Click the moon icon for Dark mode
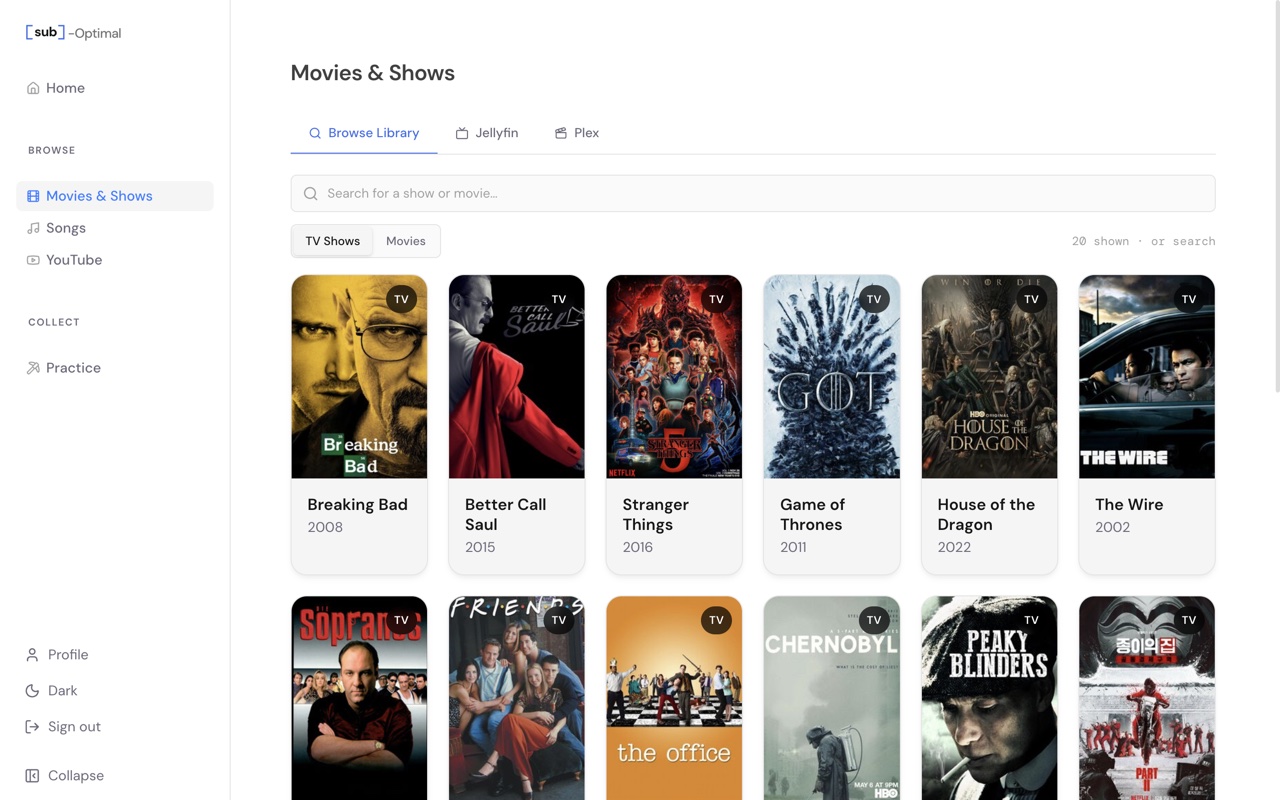The width and height of the screenshot is (1280, 800). click(x=32, y=691)
